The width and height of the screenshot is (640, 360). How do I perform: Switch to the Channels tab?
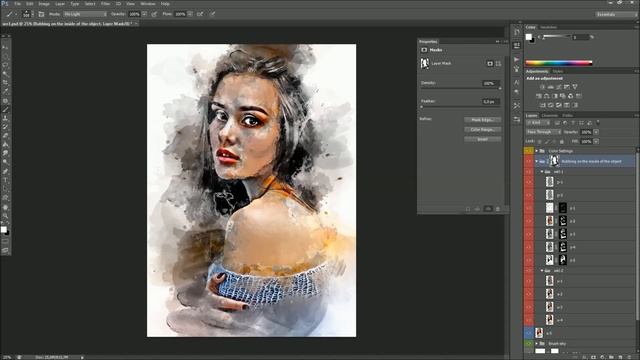pyautogui.click(x=549, y=116)
